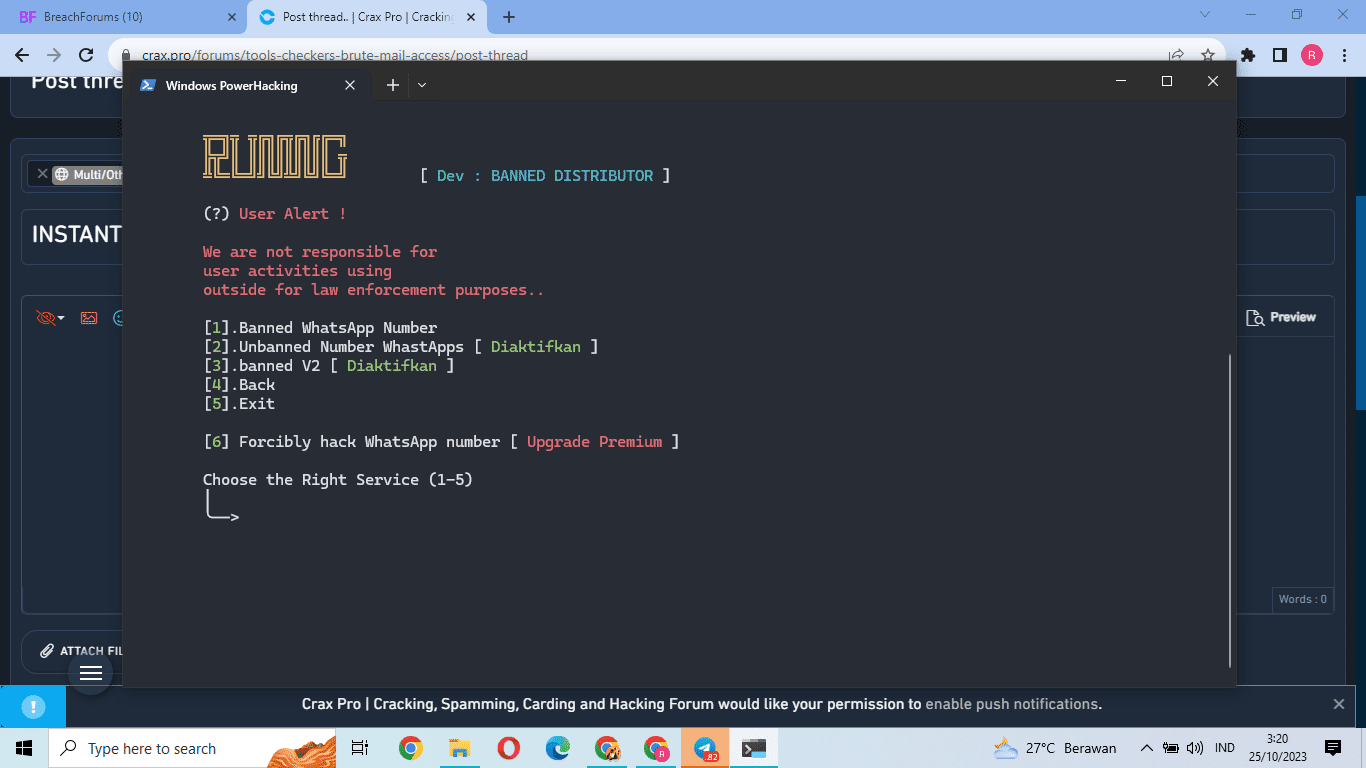The height and width of the screenshot is (768, 1366).
Task: Share this page from the address bar
Action: click(x=1176, y=55)
